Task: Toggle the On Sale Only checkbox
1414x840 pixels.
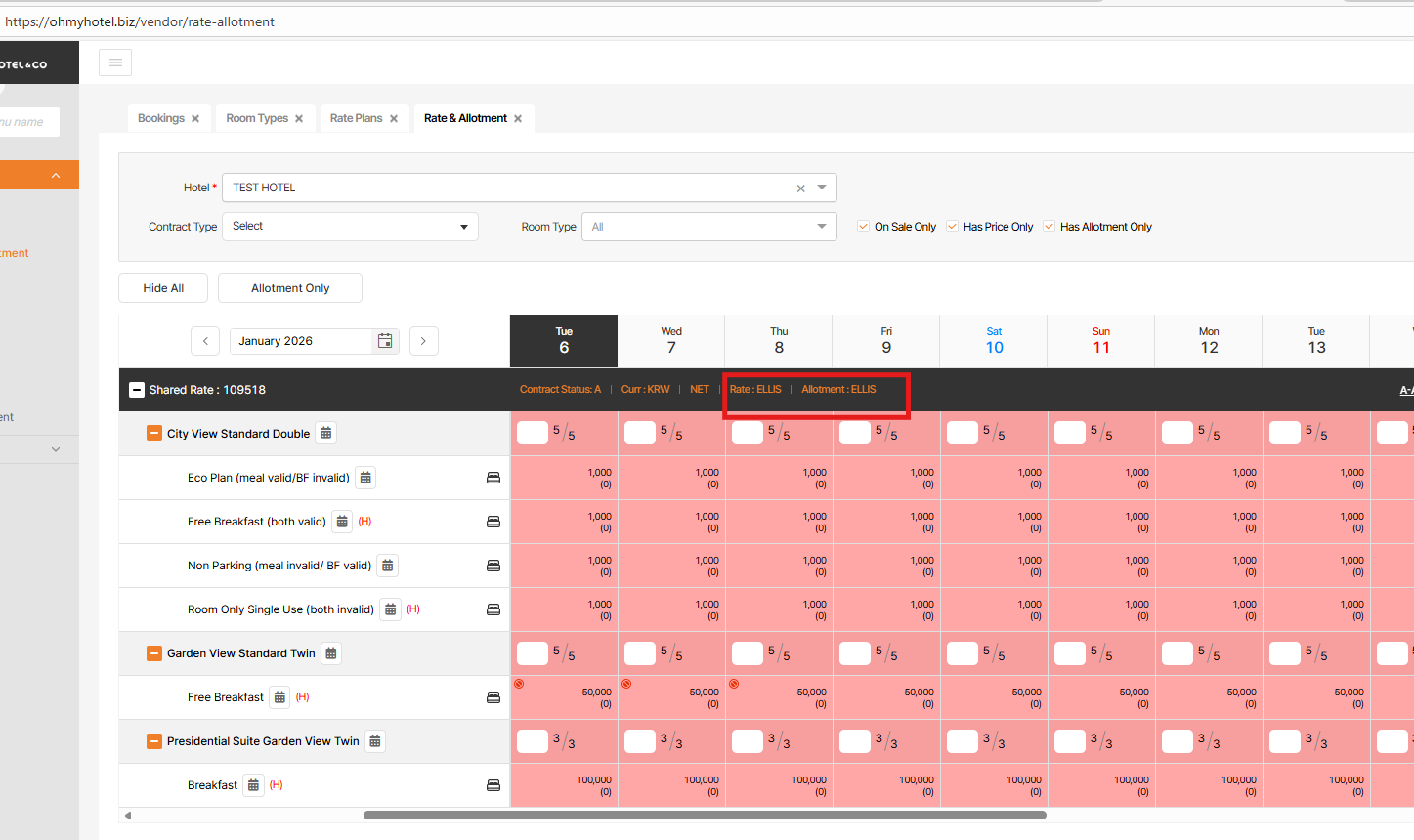Action: point(863,227)
